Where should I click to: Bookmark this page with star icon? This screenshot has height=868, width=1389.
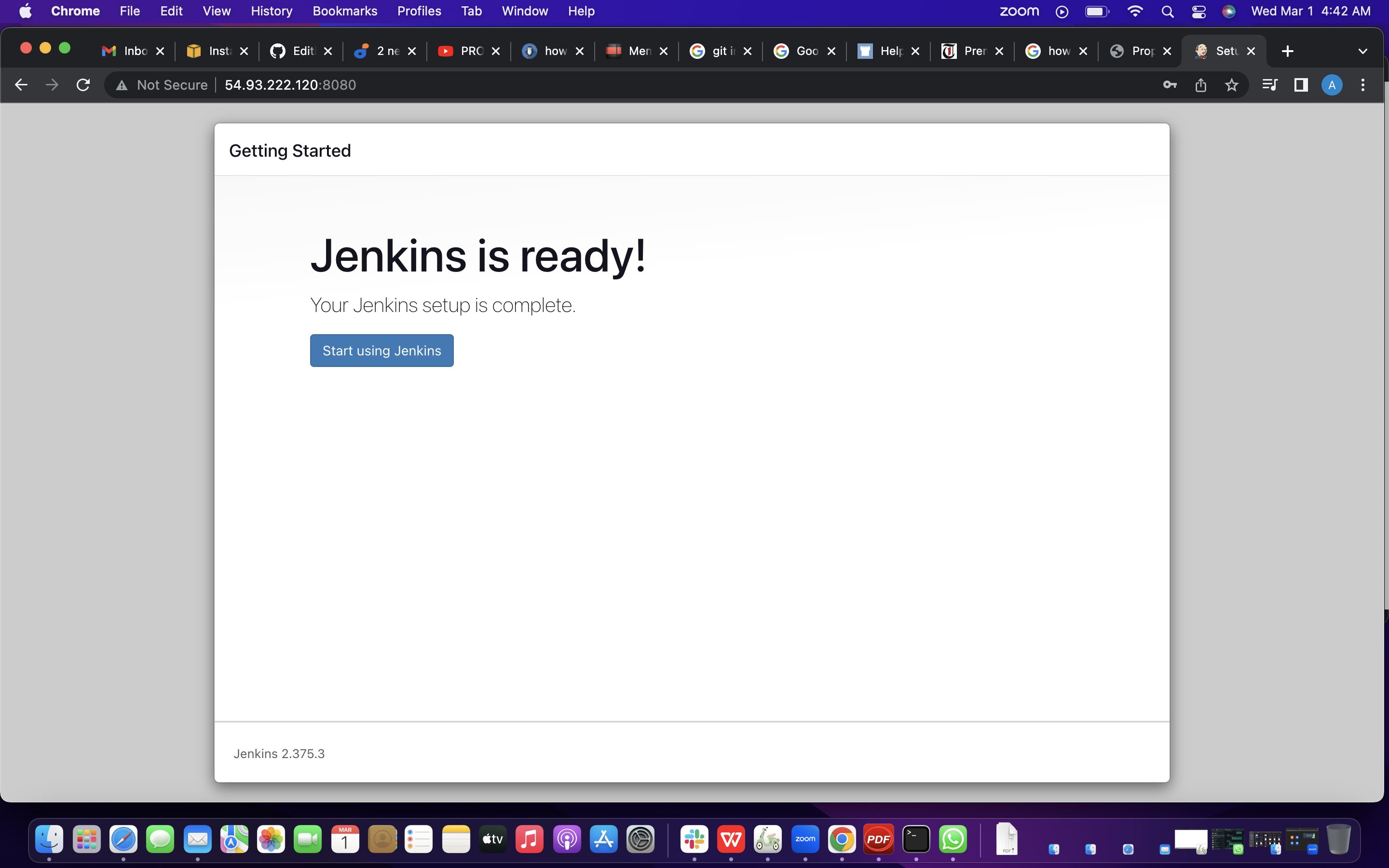1231,85
